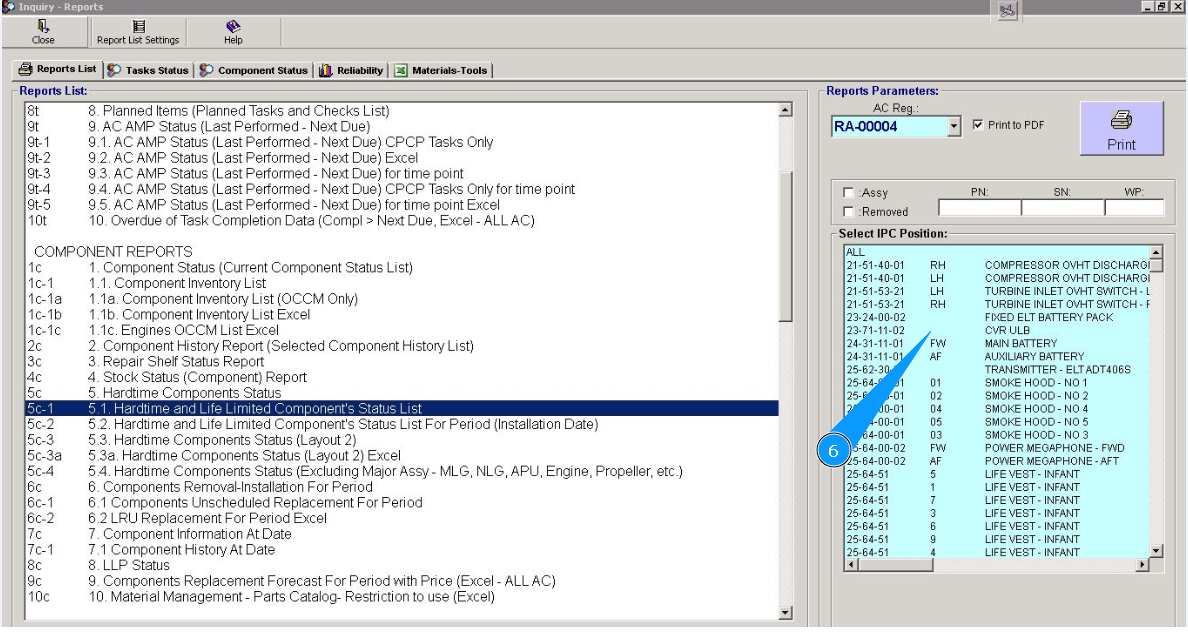Screen dimensions: 1188x633
Task: Open Report List Settings
Action: pos(138,33)
